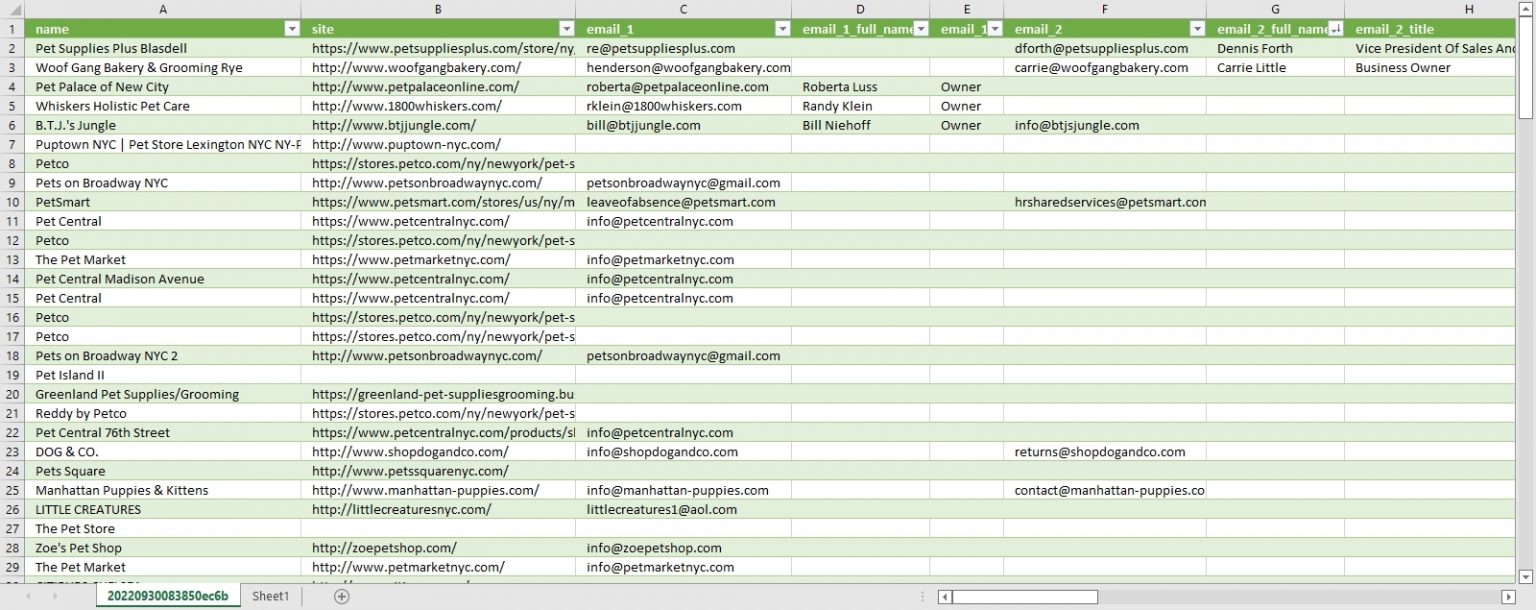The width and height of the screenshot is (1536, 610).
Task: Click the New Sheet plus icon
Action: point(341,595)
